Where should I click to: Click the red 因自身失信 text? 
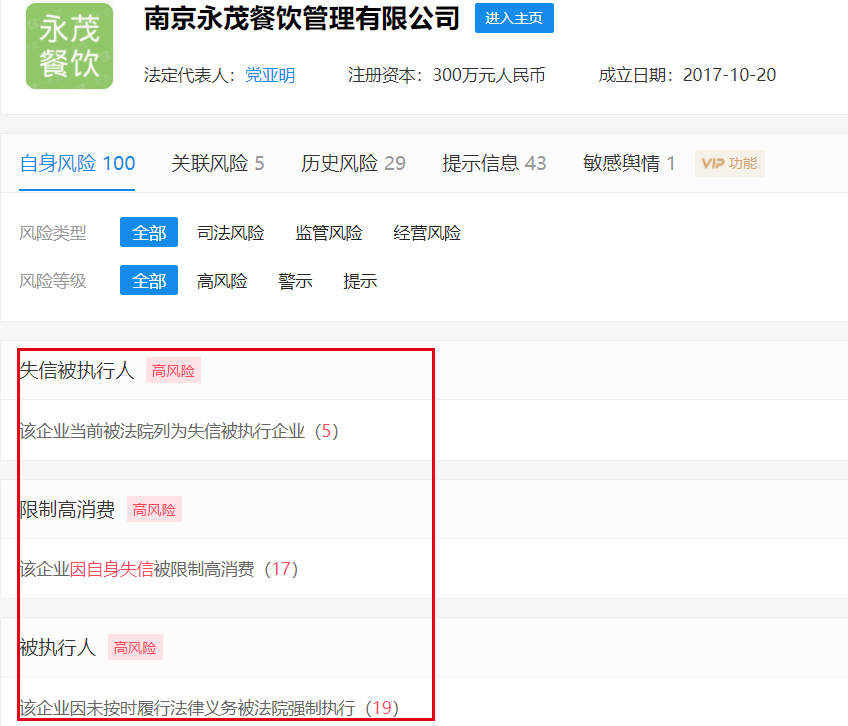[111, 569]
